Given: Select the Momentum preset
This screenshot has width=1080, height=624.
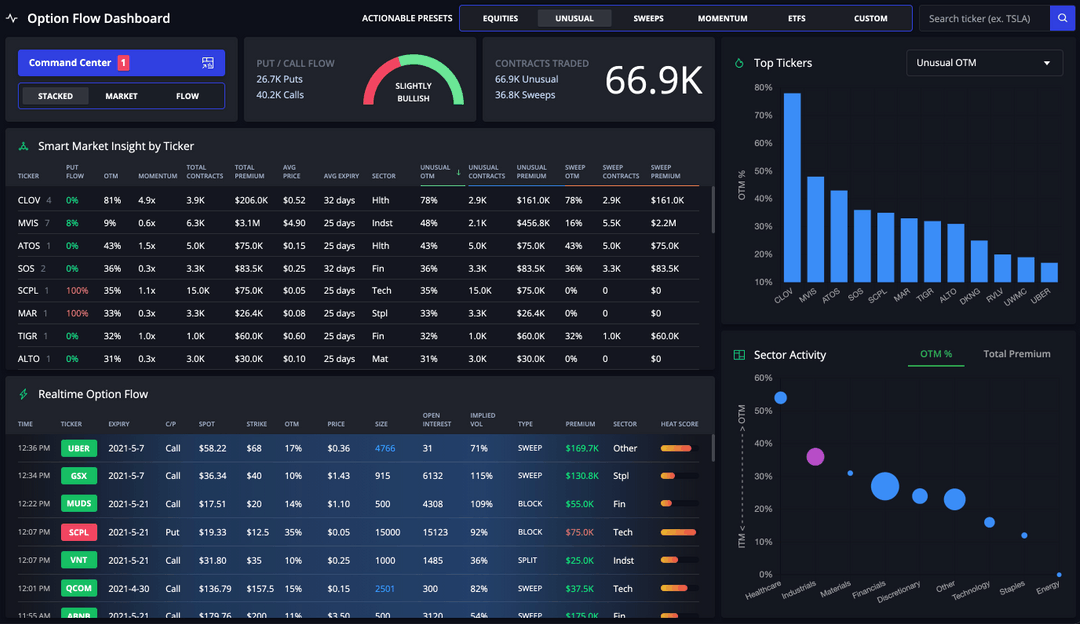Looking at the screenshot, I should pyautogui.click(x=723, y=19).
